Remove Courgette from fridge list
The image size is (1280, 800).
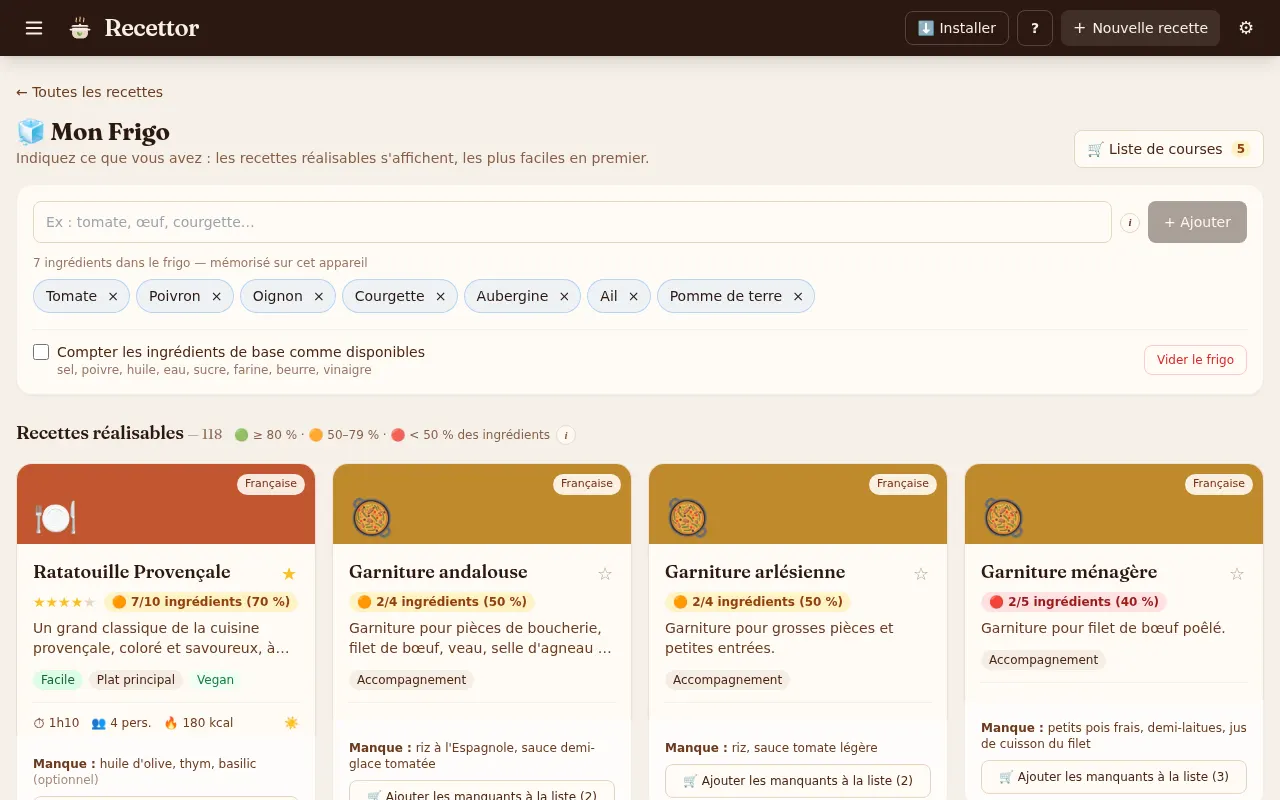point(440,296)
